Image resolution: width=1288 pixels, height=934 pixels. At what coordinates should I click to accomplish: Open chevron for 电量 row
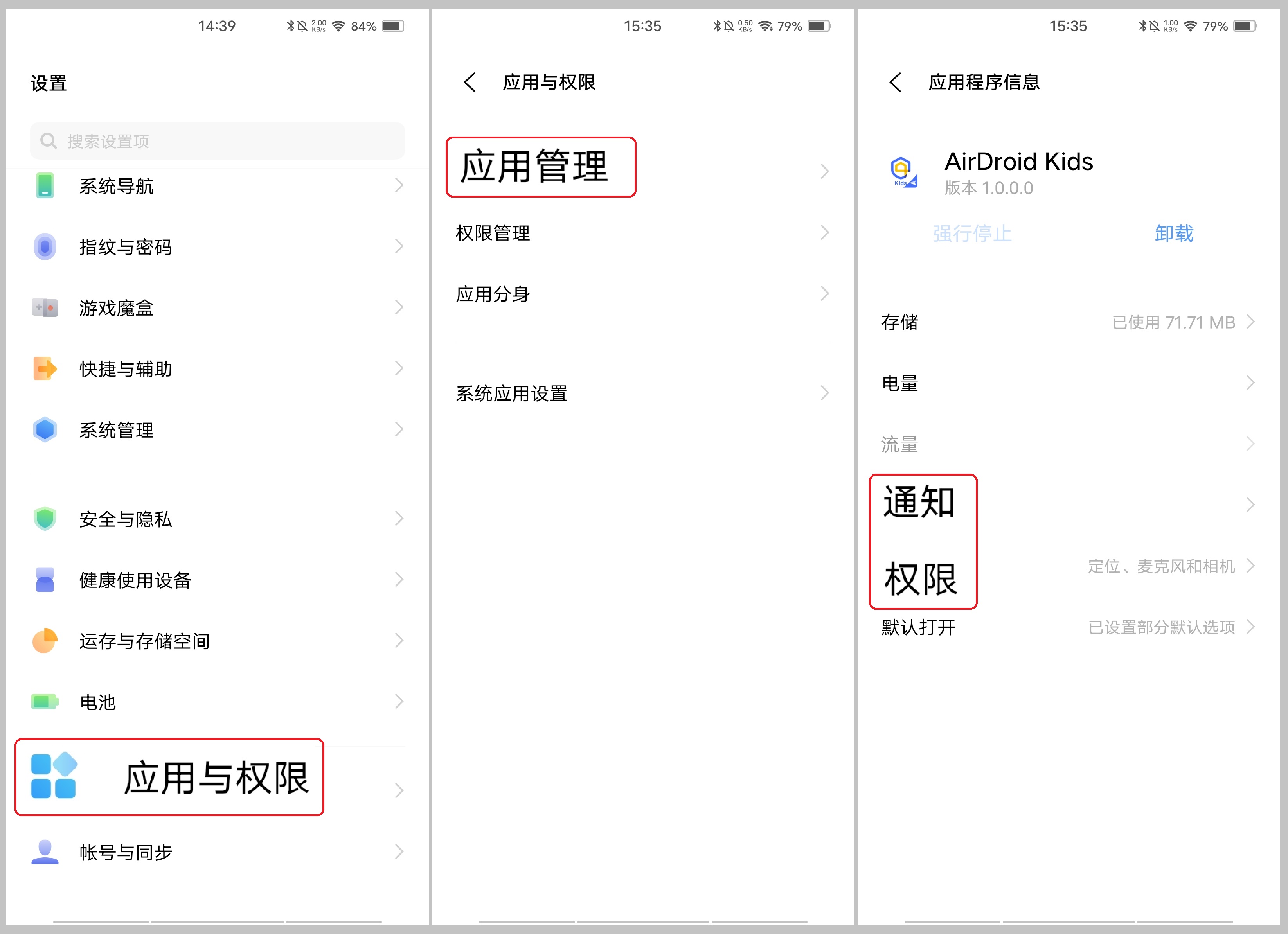[x=1250, y=383]
